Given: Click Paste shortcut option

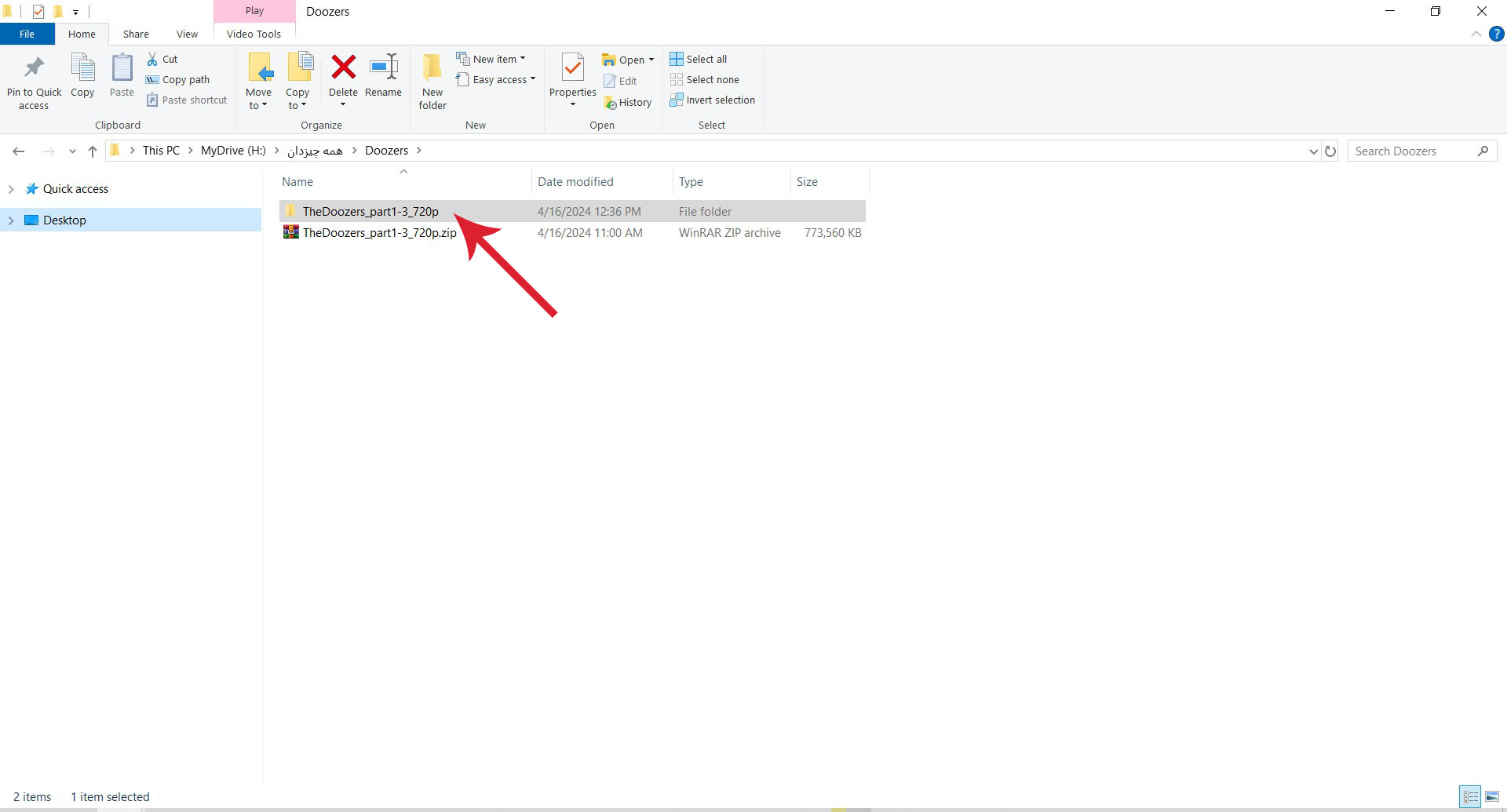Looking at the screenshot, I should [x=187, y=100].
